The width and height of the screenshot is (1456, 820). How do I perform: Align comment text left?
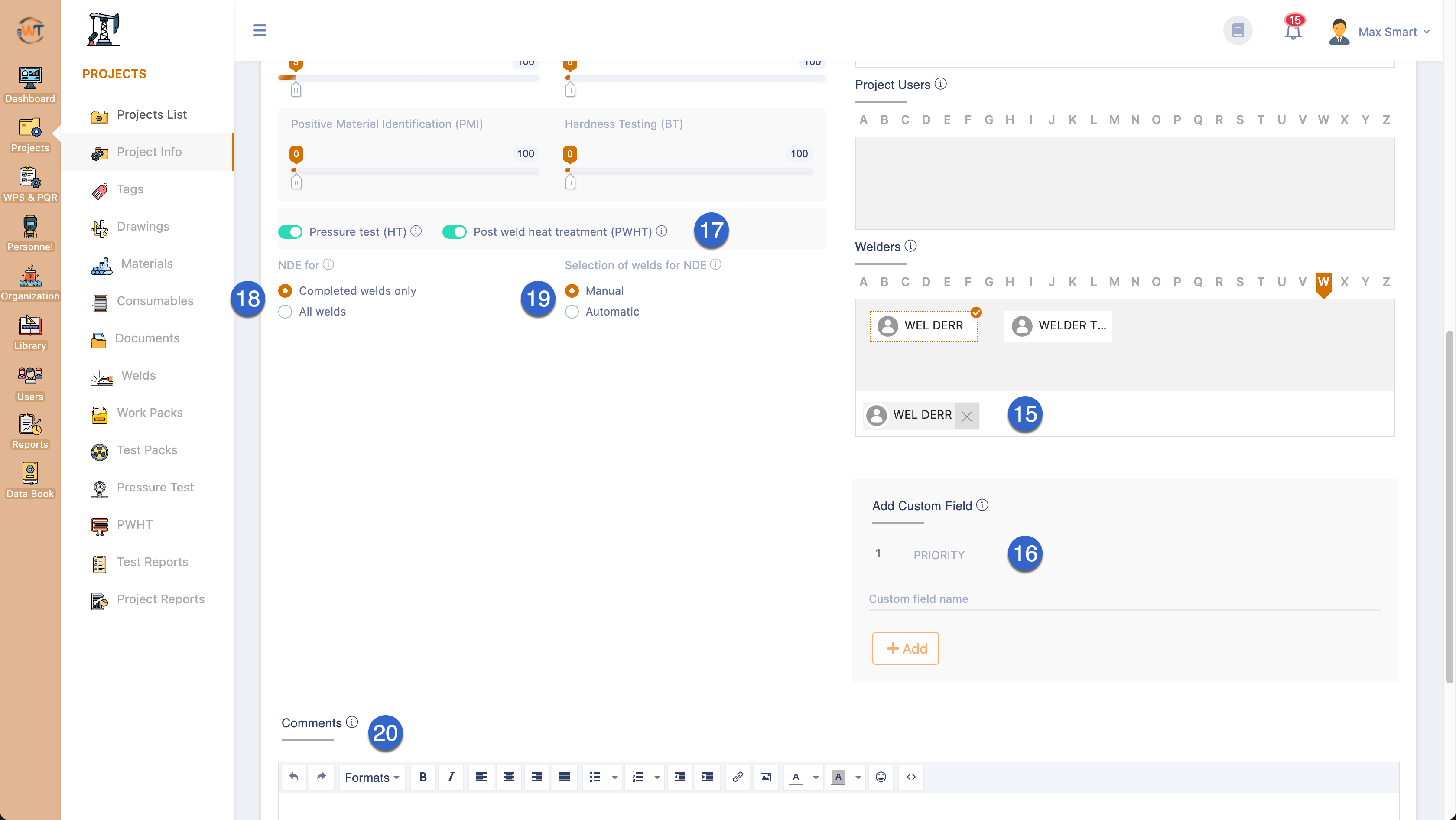(481, 777)
